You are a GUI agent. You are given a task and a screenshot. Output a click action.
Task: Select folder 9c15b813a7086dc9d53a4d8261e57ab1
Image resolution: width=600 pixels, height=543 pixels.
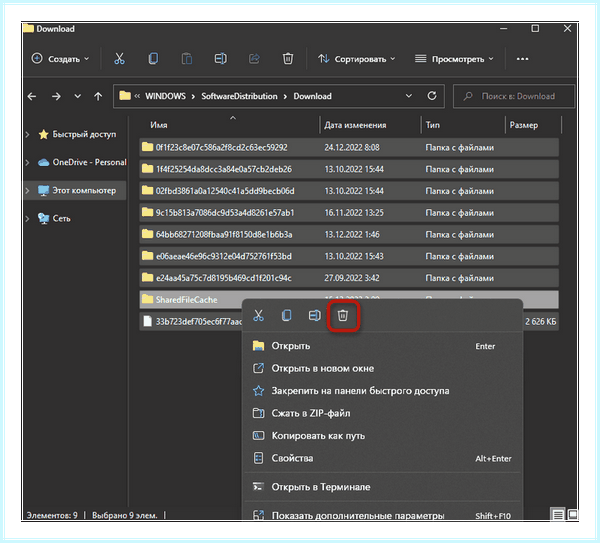click(349, 213)
